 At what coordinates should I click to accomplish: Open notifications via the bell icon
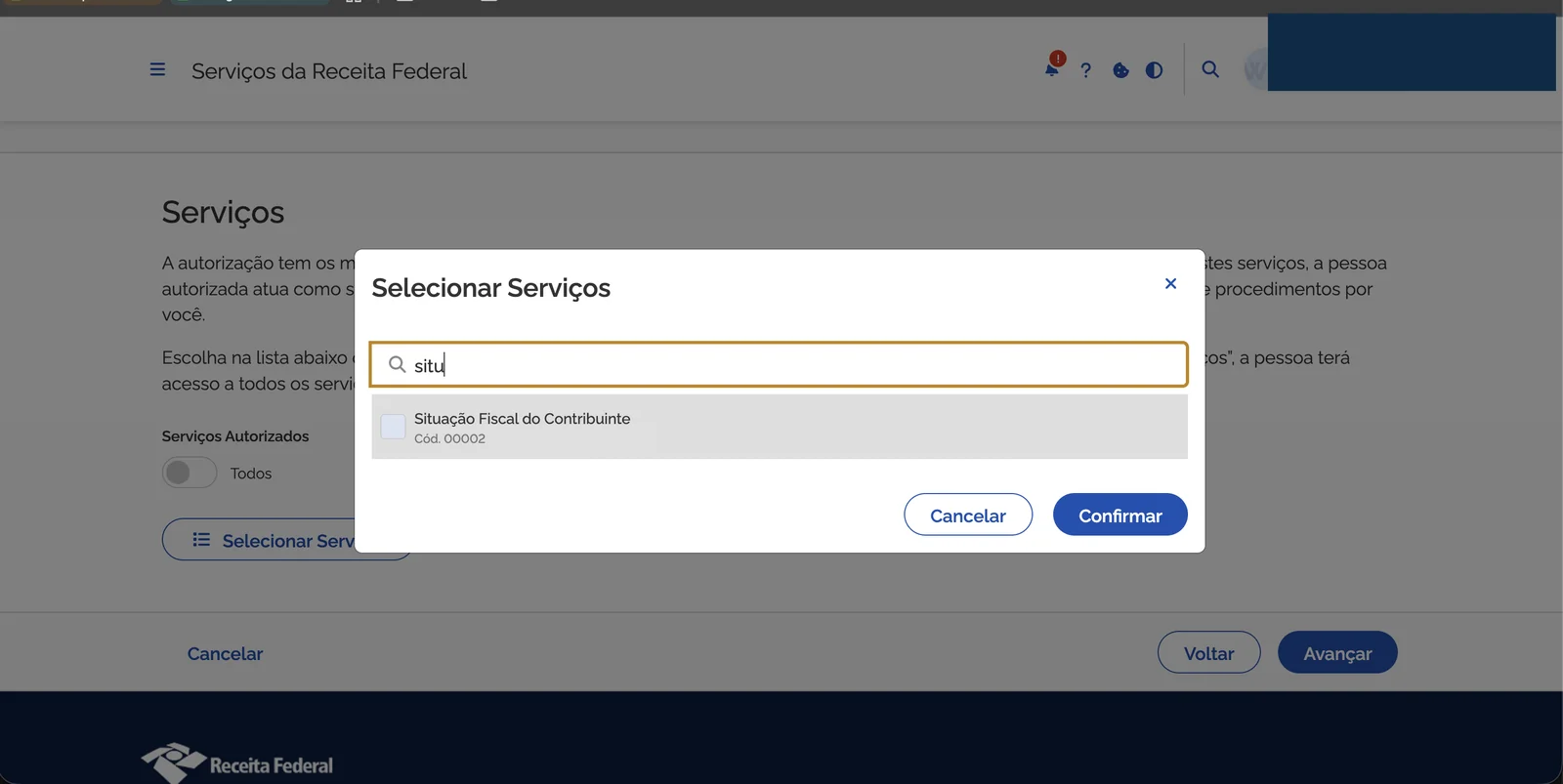tap(1051, 69)
